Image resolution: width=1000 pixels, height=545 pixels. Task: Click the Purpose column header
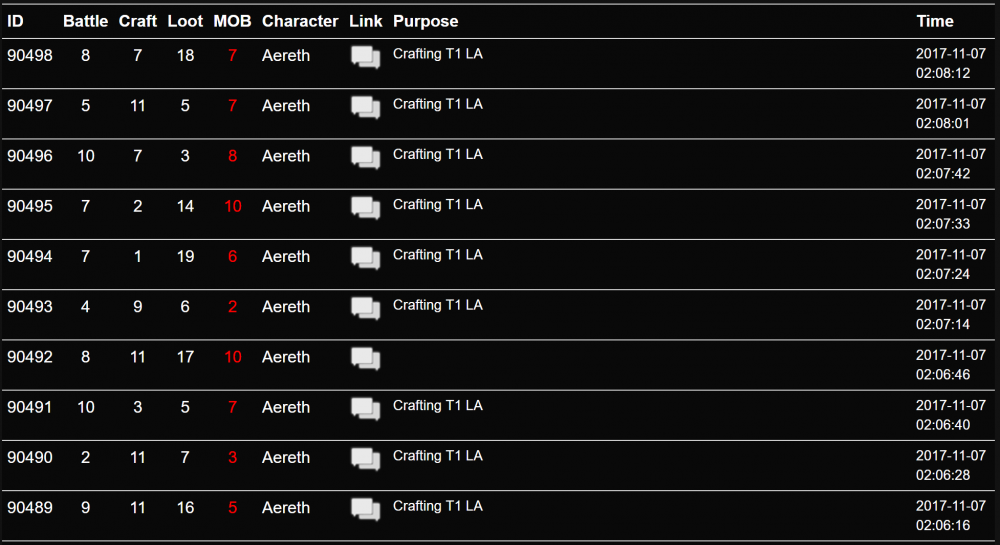point(425,21)
